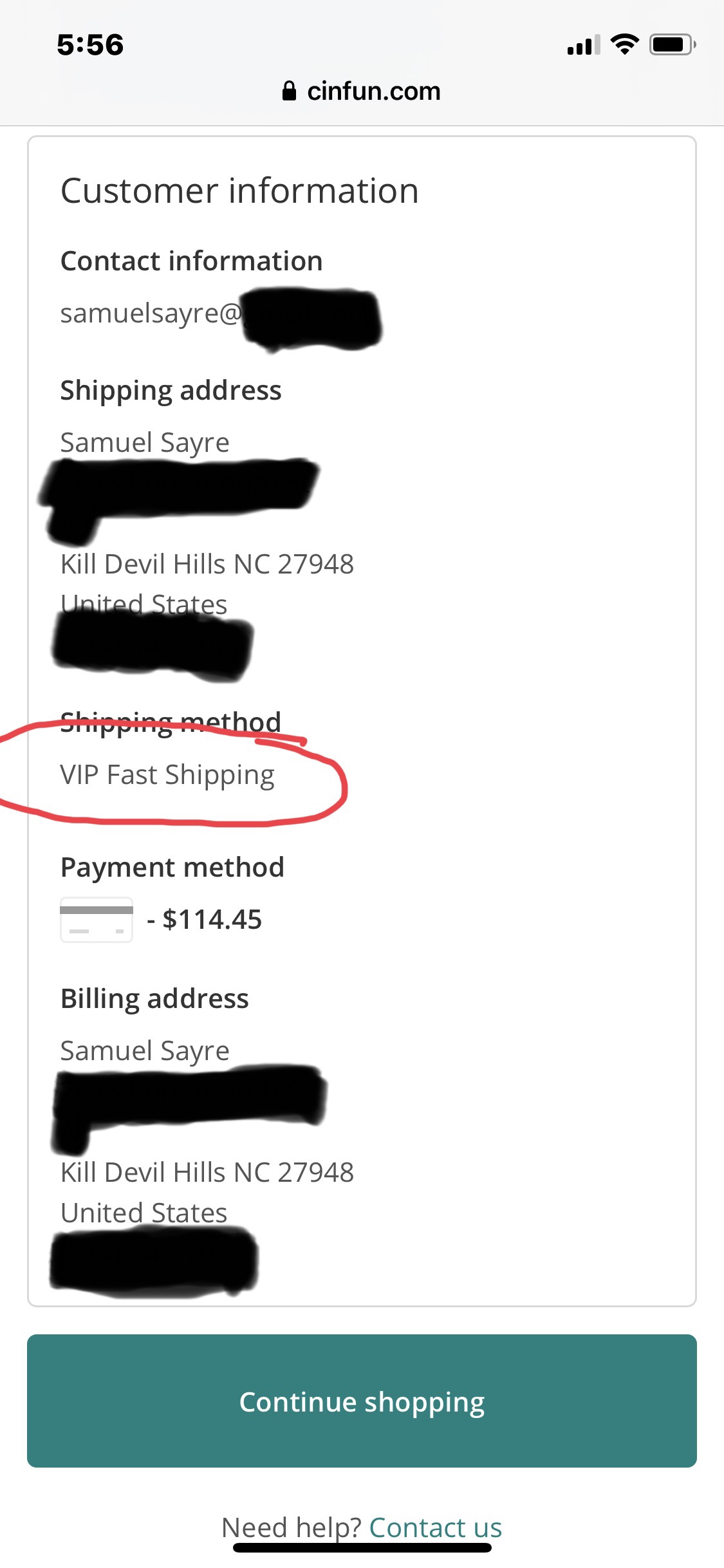
Task: Click the Need help? text
Action: click(x=293, y=1527)
